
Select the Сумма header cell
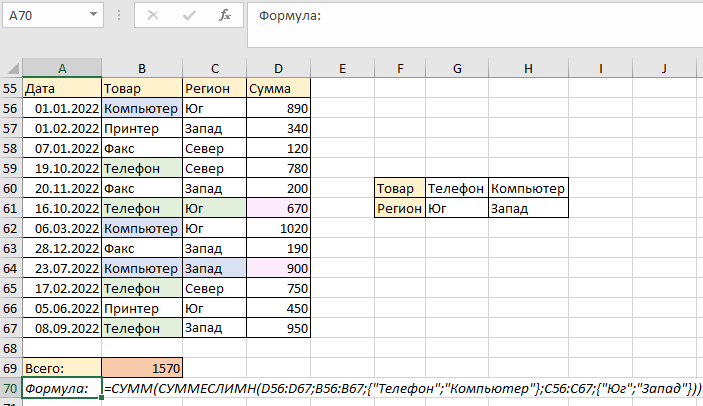pyautogui.click(x=277, y=88)
